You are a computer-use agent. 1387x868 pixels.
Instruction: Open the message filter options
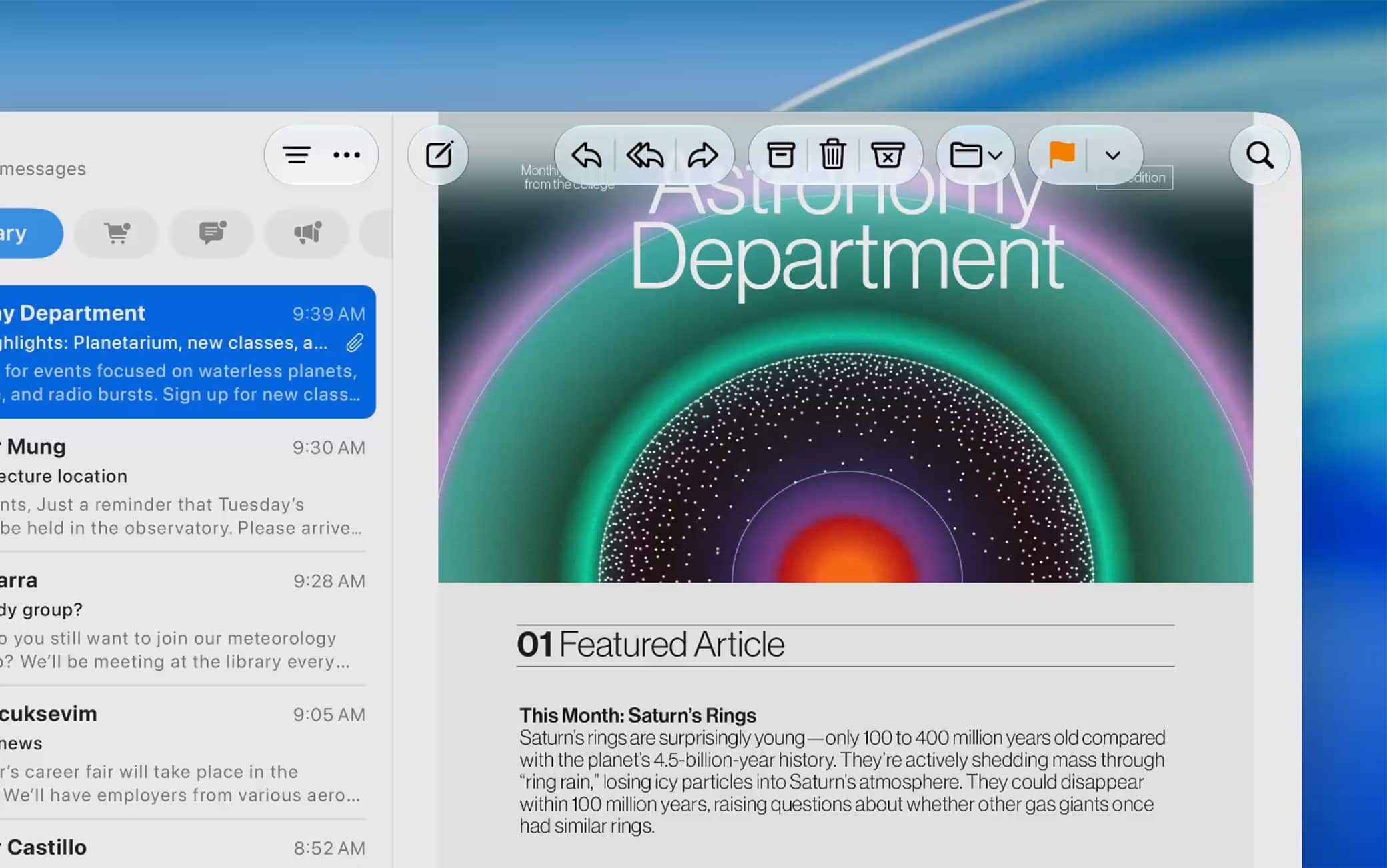tap(297, 155)
